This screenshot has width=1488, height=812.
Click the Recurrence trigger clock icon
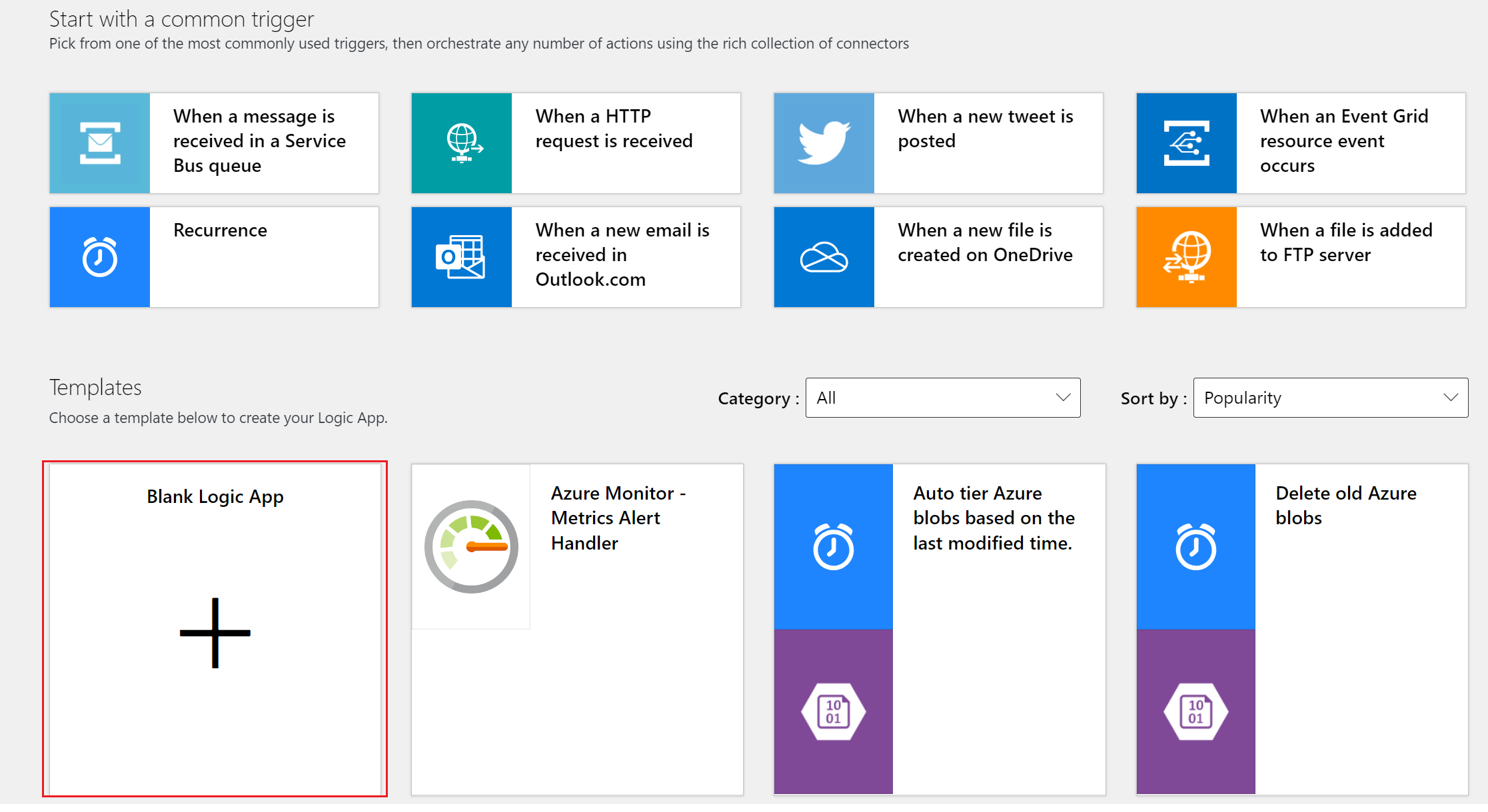coord(97,257)
